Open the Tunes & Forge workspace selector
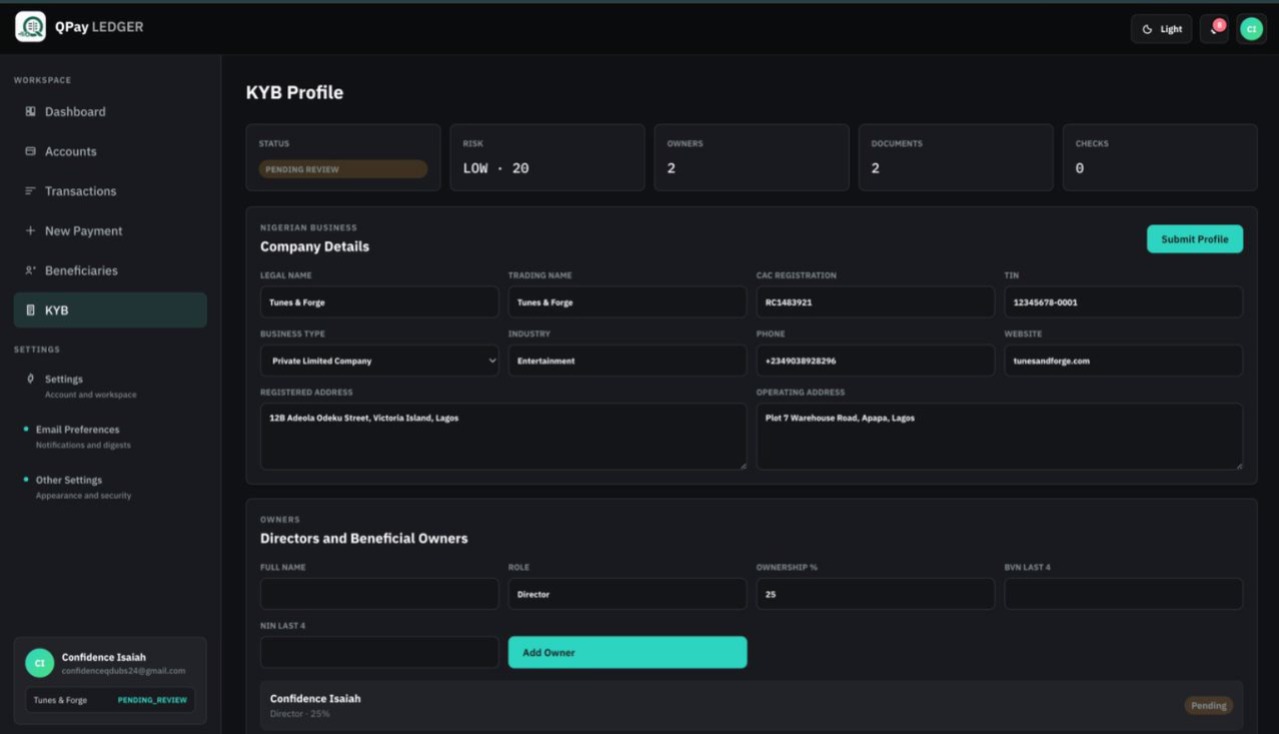1279x734 pixels. point(110,700)
